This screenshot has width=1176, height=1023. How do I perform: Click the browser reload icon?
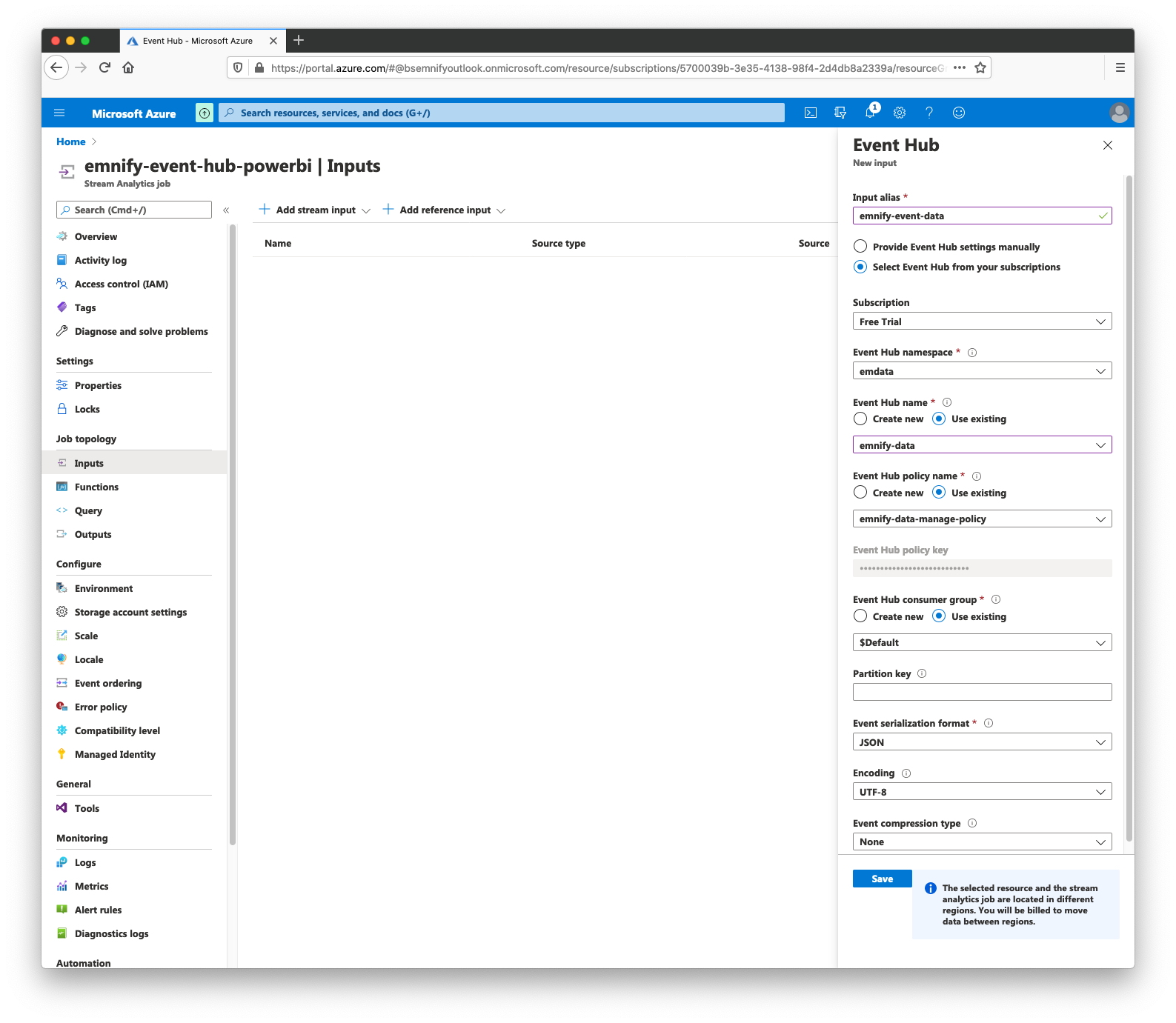coord(104,67)
